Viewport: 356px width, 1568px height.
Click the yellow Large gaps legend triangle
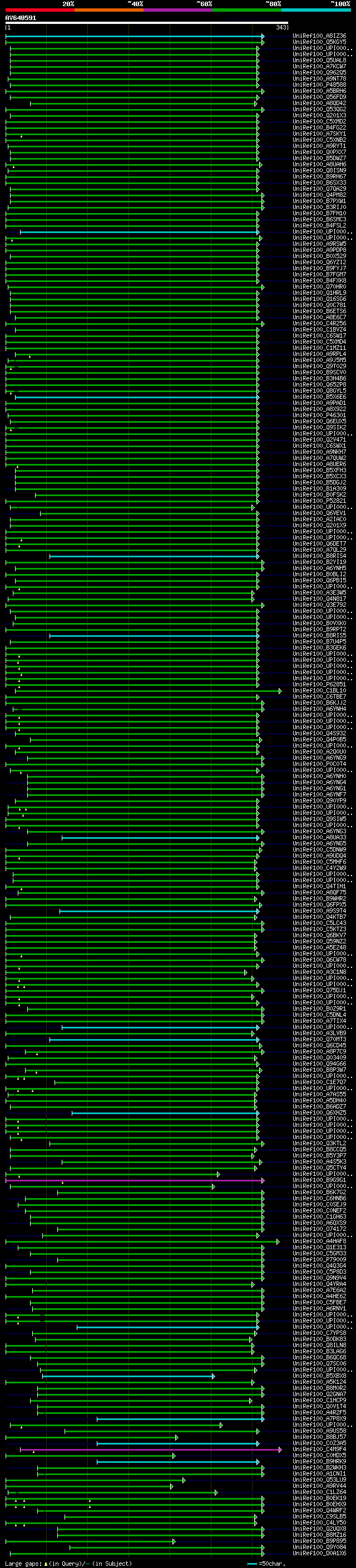pyautogui.click(x=46, y=1564)
